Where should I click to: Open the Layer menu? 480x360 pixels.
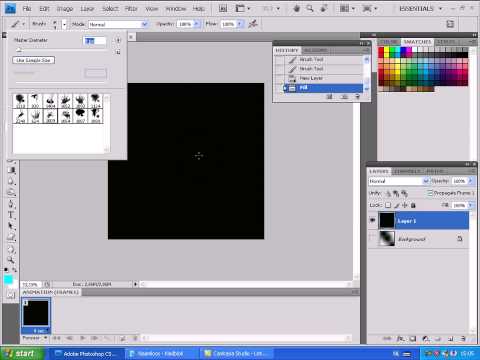click(x=87, y=9)
